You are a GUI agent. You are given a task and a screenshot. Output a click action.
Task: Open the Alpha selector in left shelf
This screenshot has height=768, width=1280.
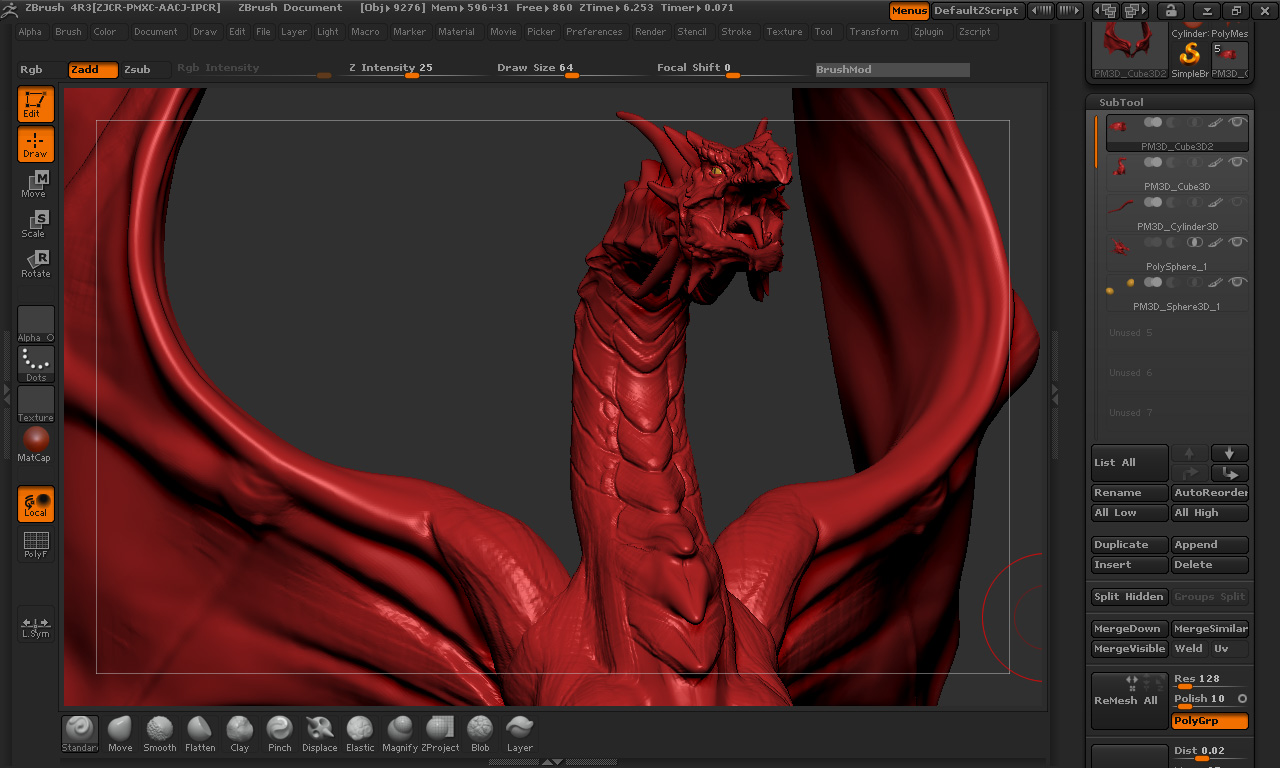coord(36,324)
